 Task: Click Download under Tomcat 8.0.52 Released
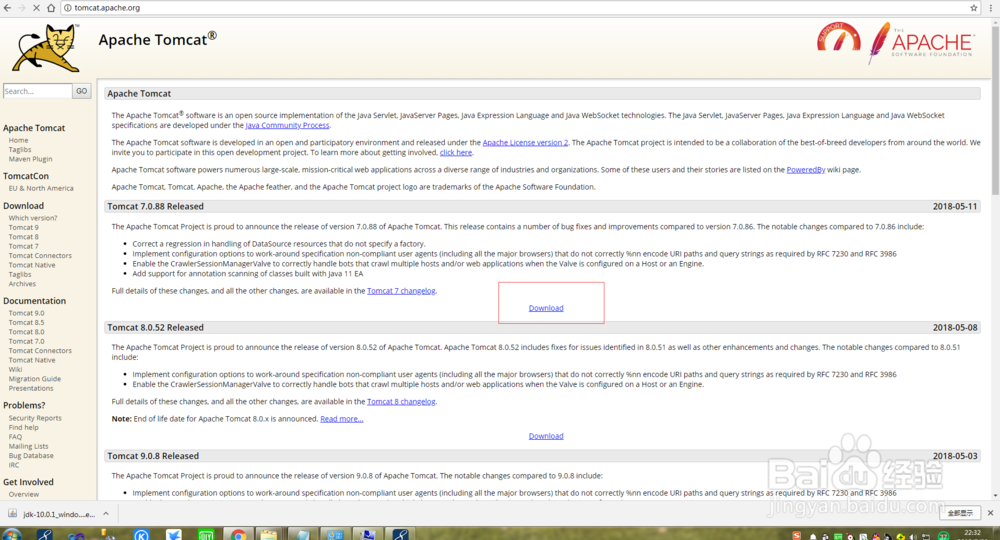pyautogui.click(x=546, y=437)
